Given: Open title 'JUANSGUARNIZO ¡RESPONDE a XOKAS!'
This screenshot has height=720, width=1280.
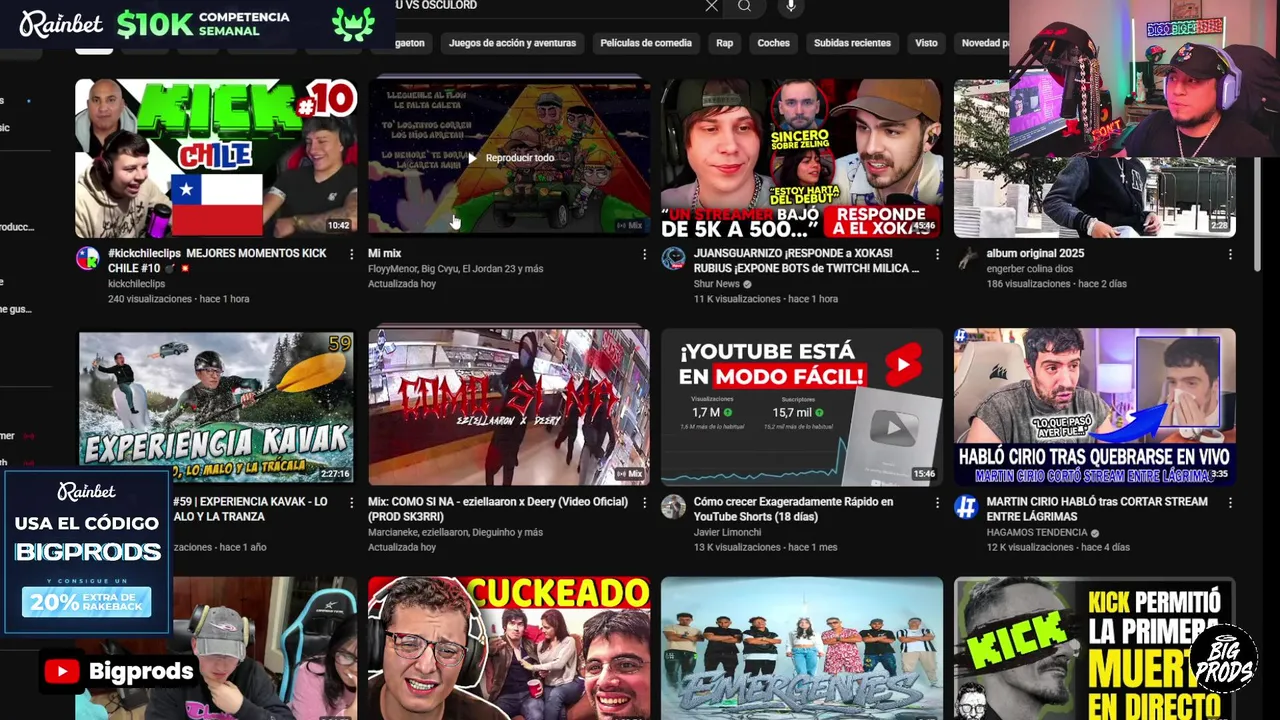Looking at the screenshot, I should [x=806, y=261].
